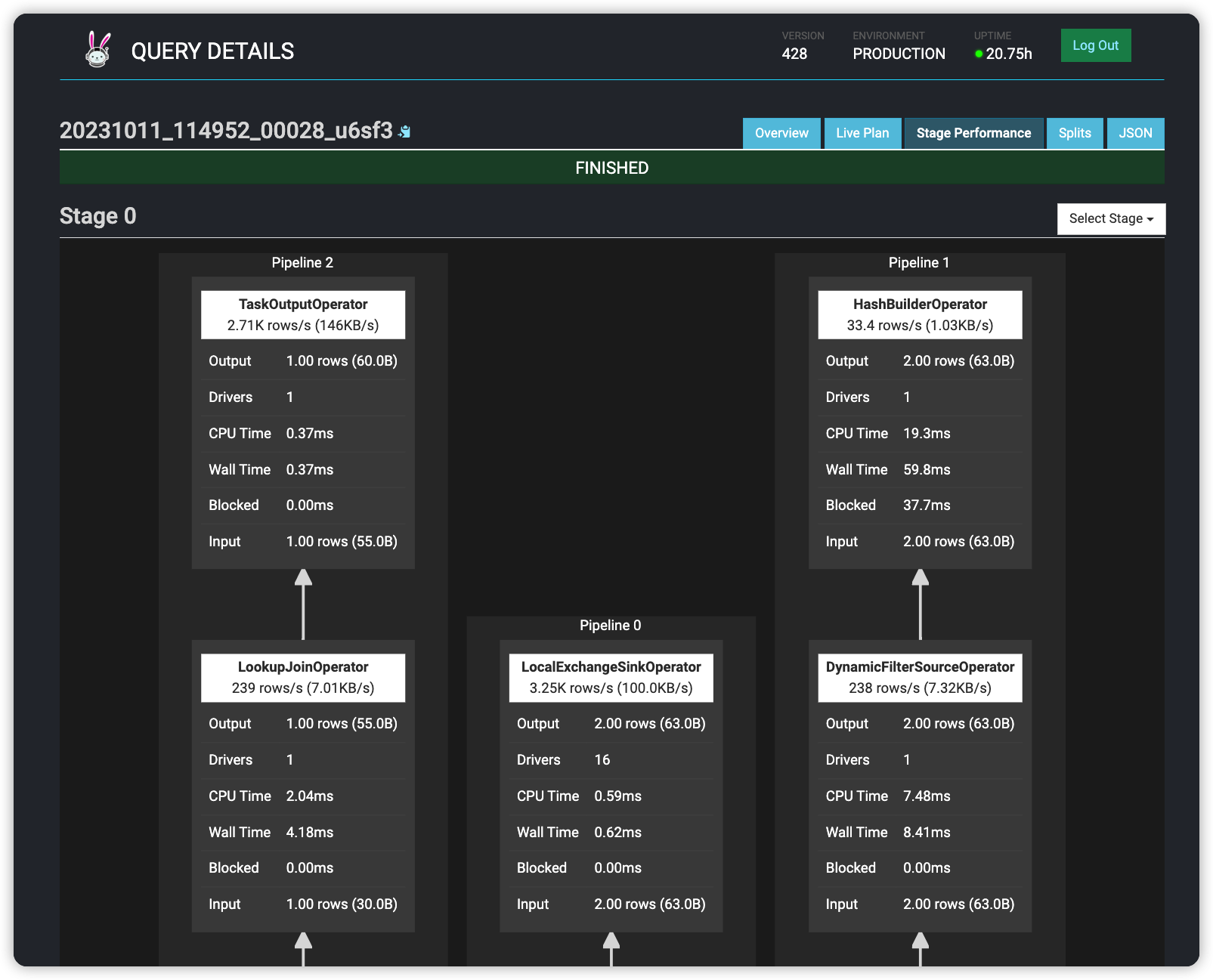Go to the Splits tab
This screenshot has height=980, width=1213.
pos(1074,133)
